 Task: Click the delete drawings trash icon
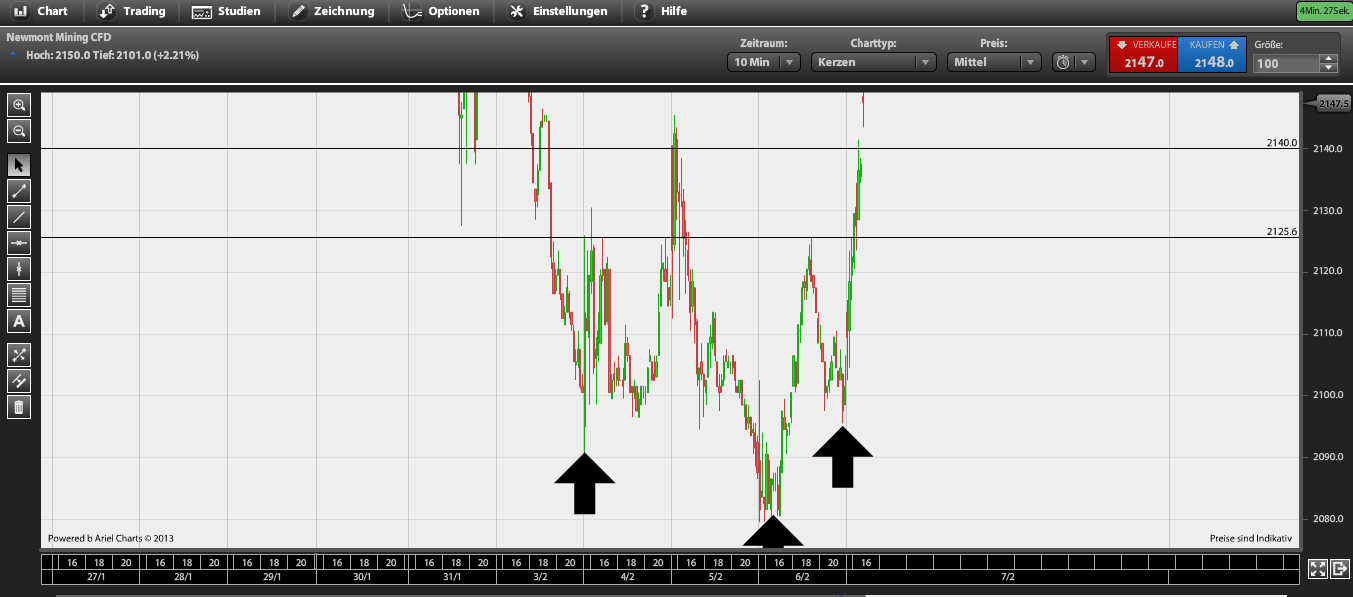(18, 406)
